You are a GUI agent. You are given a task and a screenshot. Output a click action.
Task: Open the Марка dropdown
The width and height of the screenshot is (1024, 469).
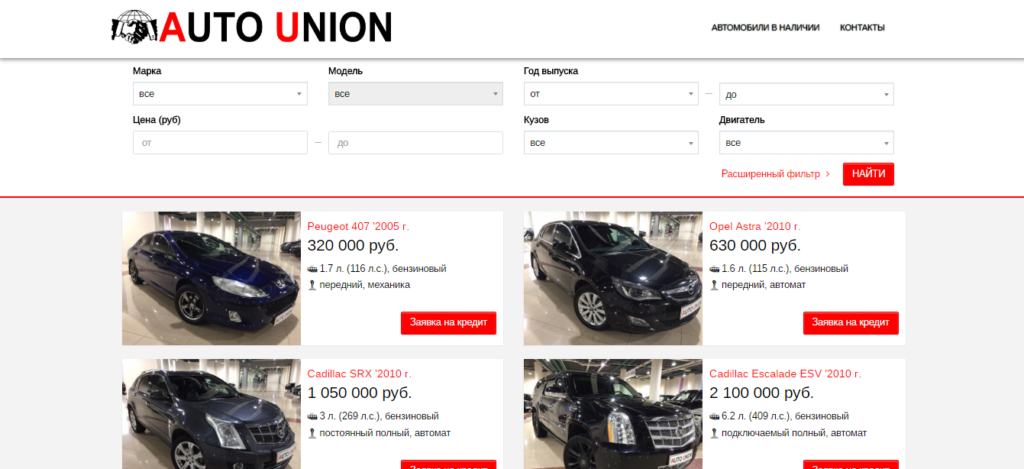220,94
